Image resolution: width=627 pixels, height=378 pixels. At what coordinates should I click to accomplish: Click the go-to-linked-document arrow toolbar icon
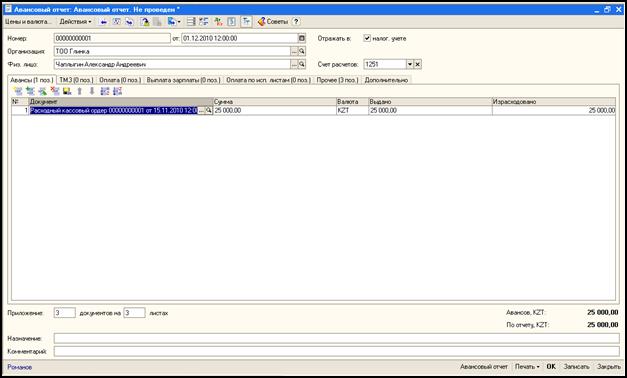coord(129,22)
